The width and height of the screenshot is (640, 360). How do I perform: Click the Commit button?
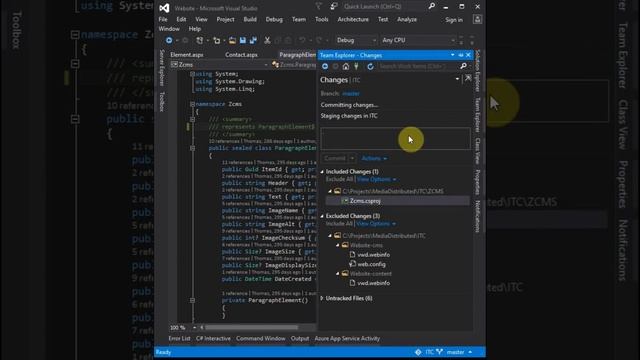pyautogui.click(x=335, y=158)
